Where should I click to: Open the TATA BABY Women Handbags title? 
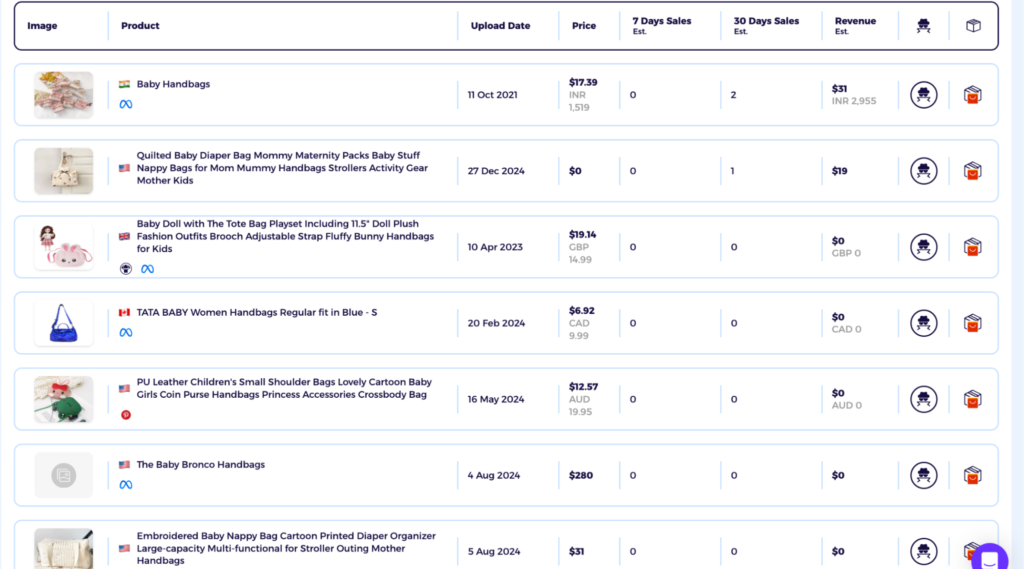257,312
